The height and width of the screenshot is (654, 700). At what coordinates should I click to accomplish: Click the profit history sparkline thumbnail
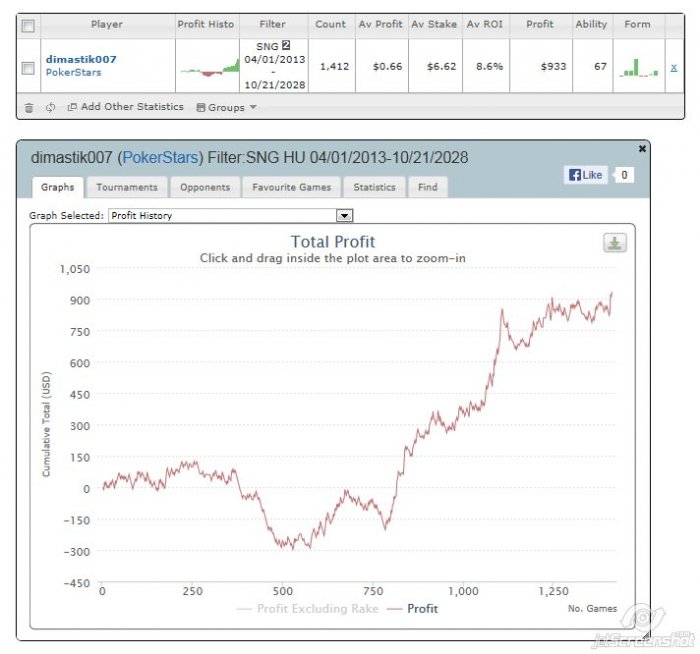click(x=209, y=67)
